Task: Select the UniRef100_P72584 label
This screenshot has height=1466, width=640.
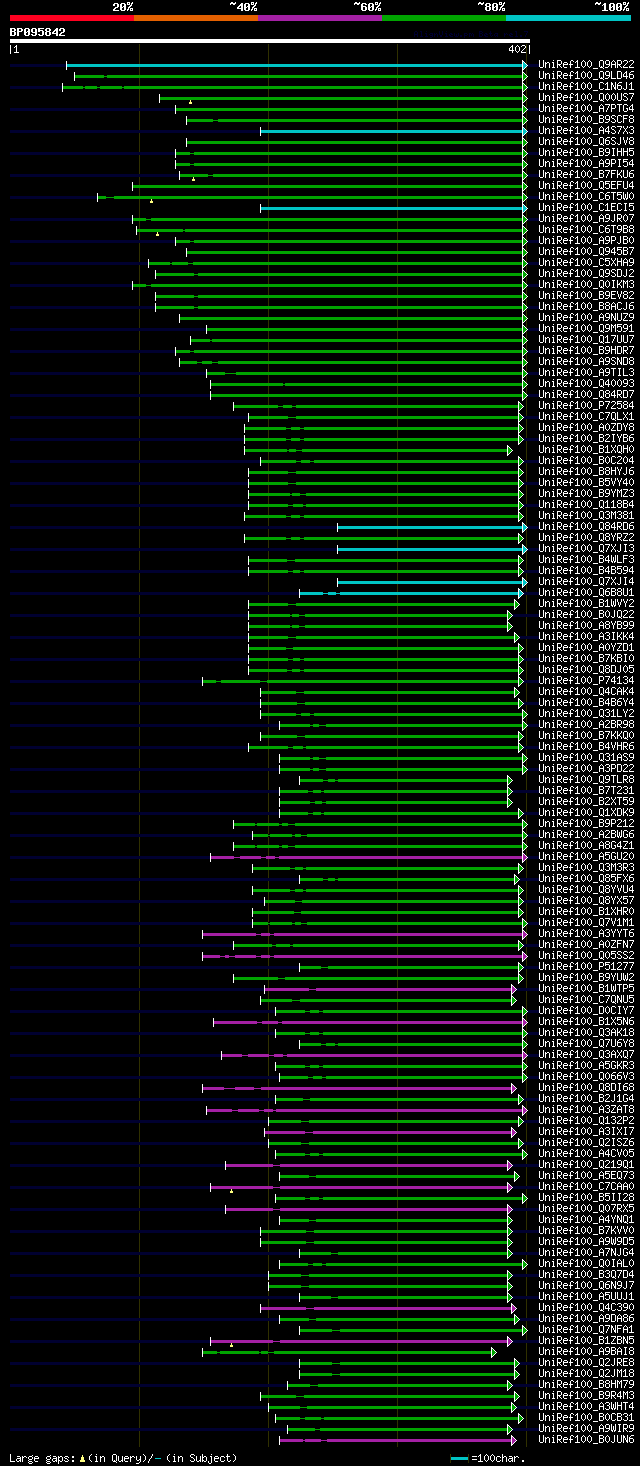Action: tap(586, 405)
